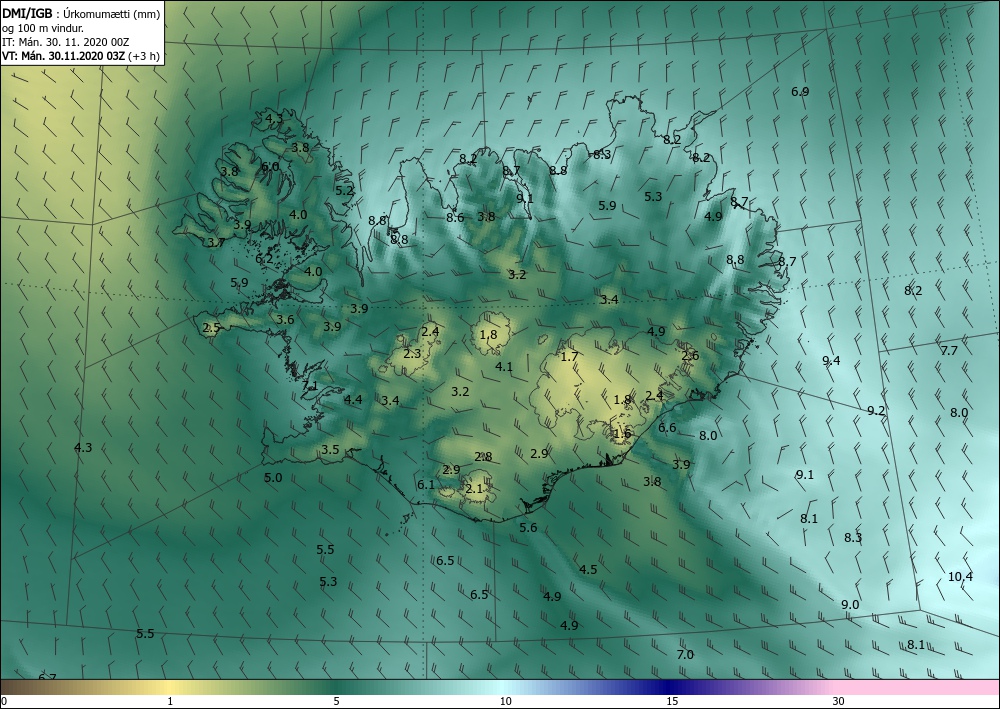Select the 9.2 map value

click(x=876, y=411)
